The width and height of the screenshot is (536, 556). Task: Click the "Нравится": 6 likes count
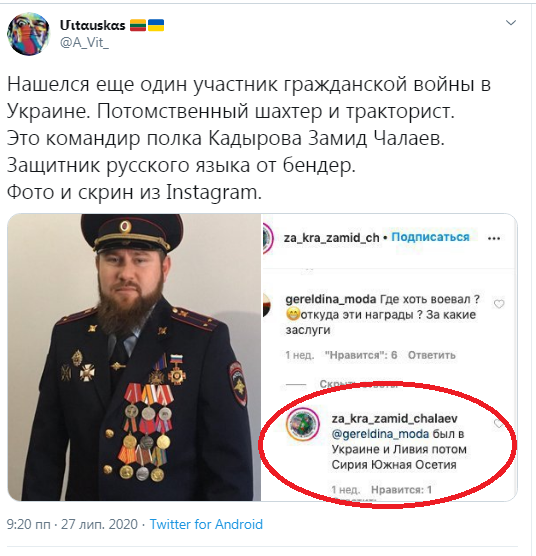pos(361,355)
